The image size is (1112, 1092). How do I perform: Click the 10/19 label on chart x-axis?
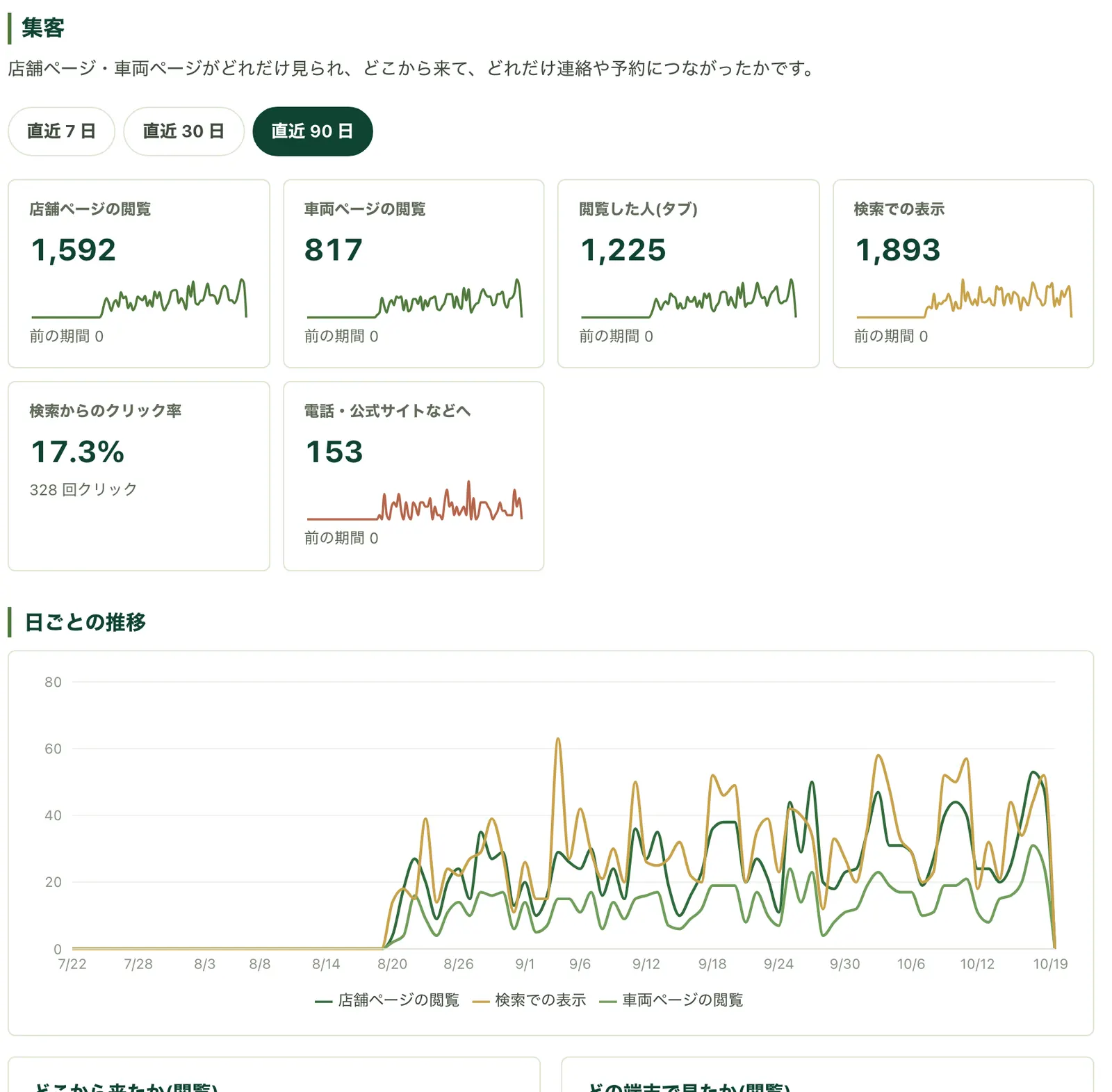click(x=1050, y=964)
